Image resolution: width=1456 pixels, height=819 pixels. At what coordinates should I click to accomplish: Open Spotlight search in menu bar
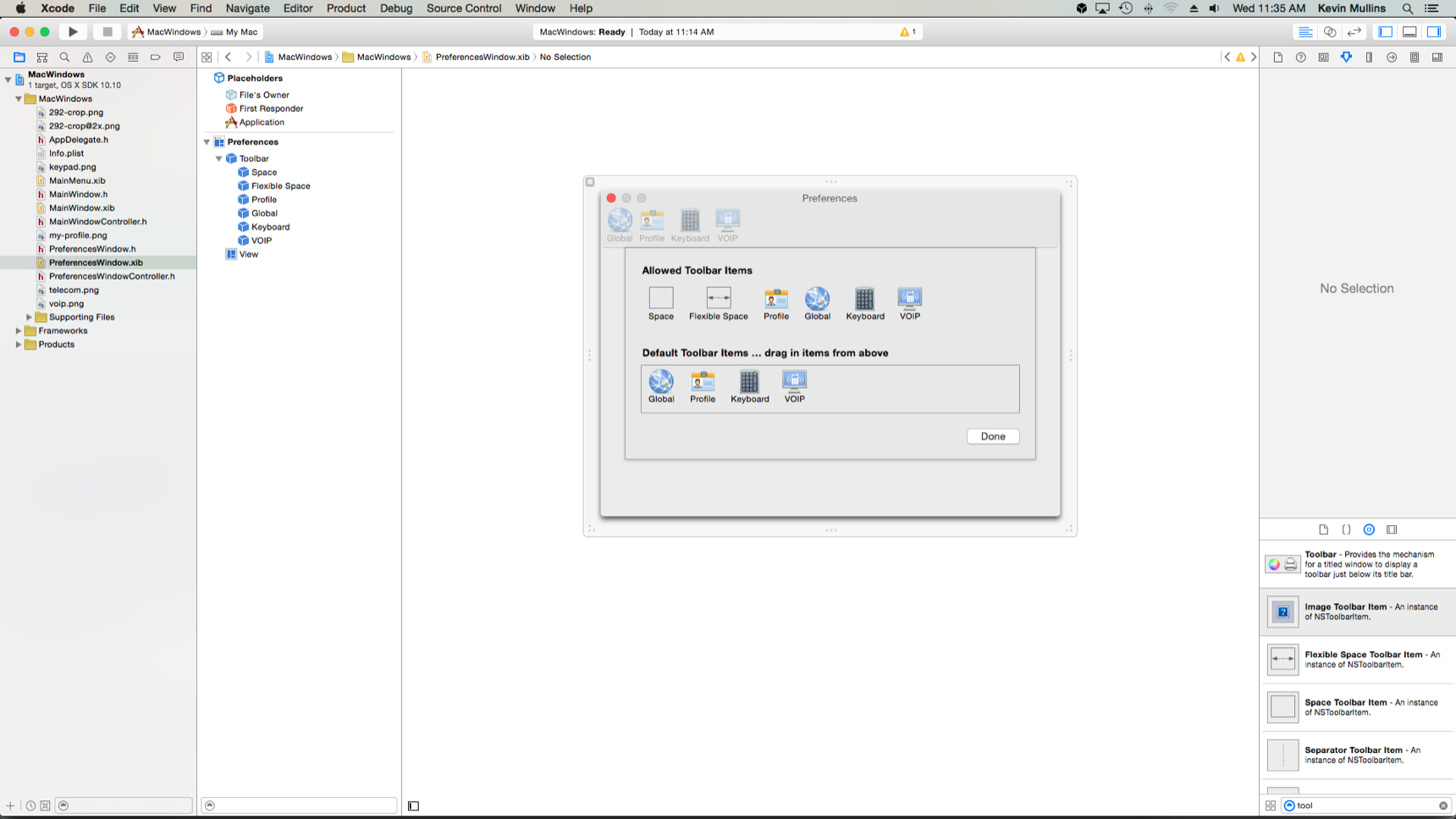pyautogui.click(x=1408, y=8)
